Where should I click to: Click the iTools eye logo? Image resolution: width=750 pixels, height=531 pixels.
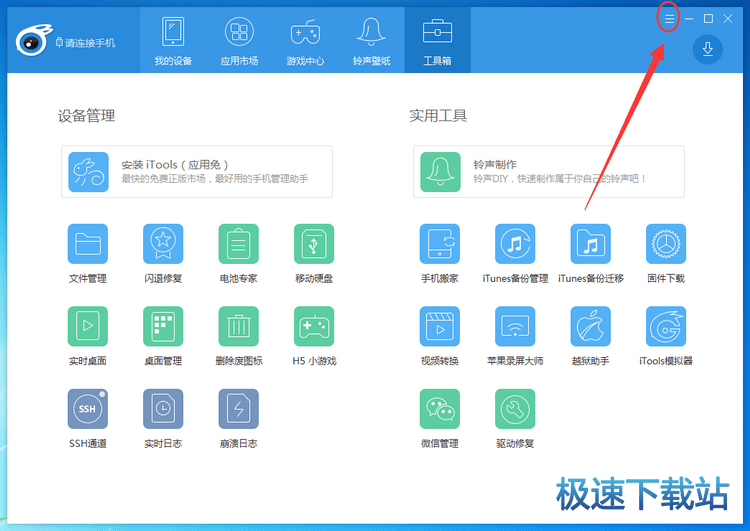[33, 40]
